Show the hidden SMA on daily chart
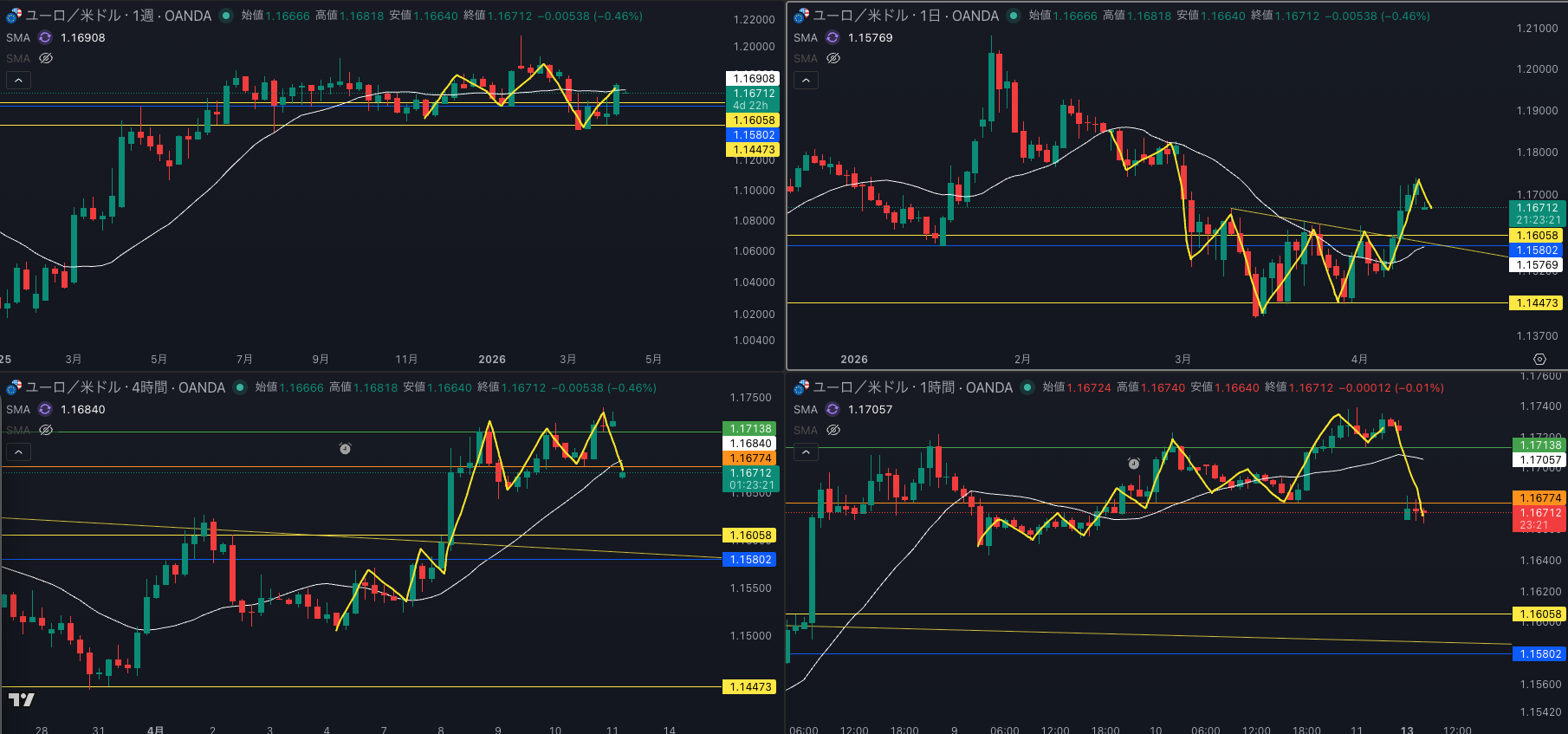 833,58
